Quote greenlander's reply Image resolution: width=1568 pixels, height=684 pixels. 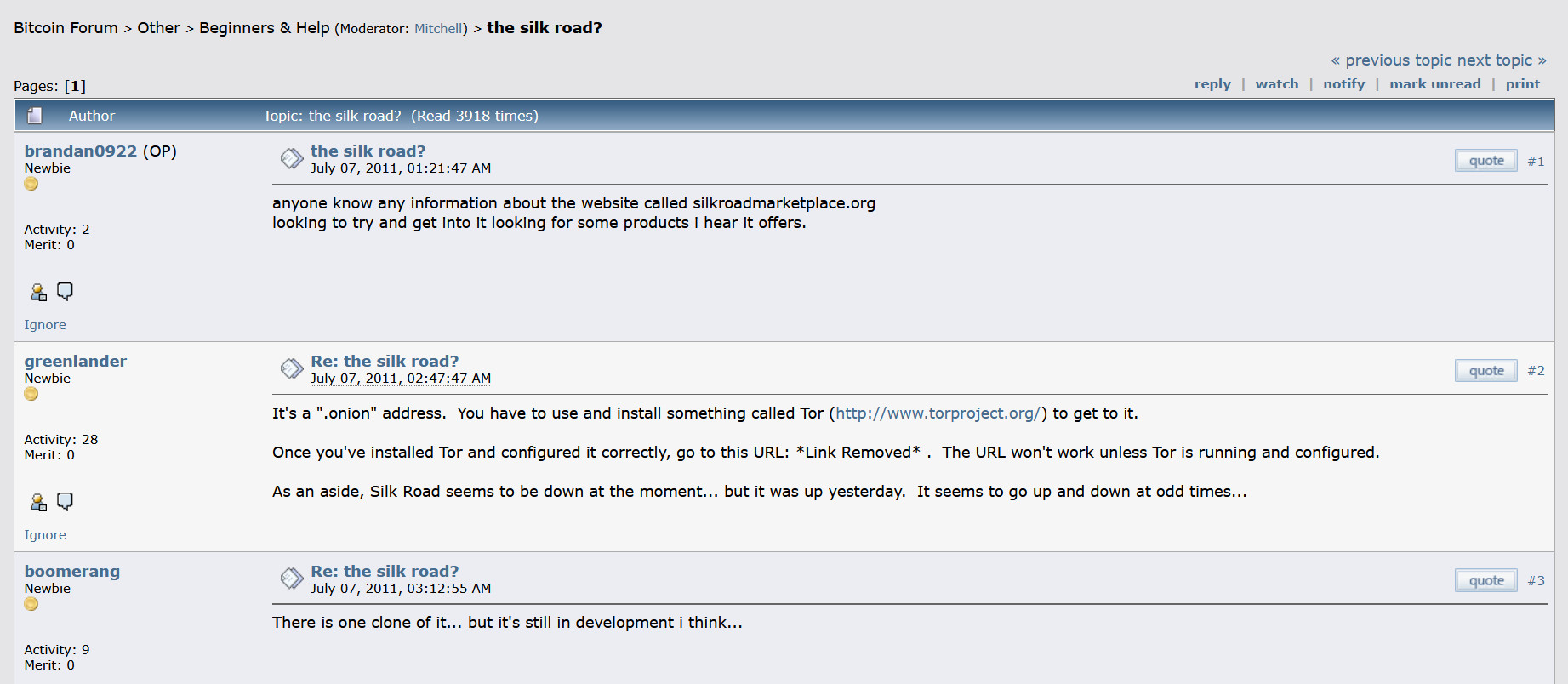pyautogui.click(x=1485, y=370)
